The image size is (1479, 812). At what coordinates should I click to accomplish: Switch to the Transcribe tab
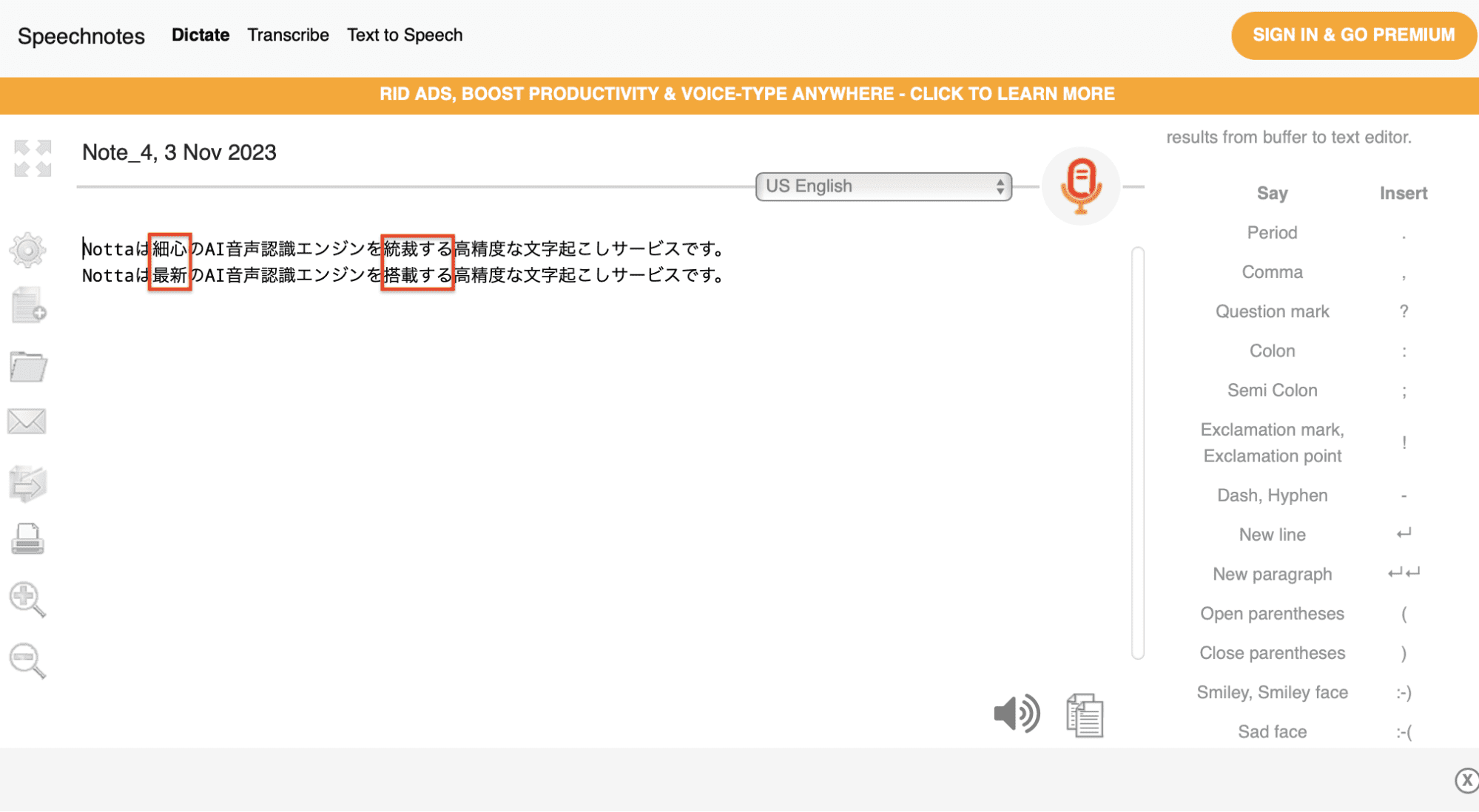(288, 34)
